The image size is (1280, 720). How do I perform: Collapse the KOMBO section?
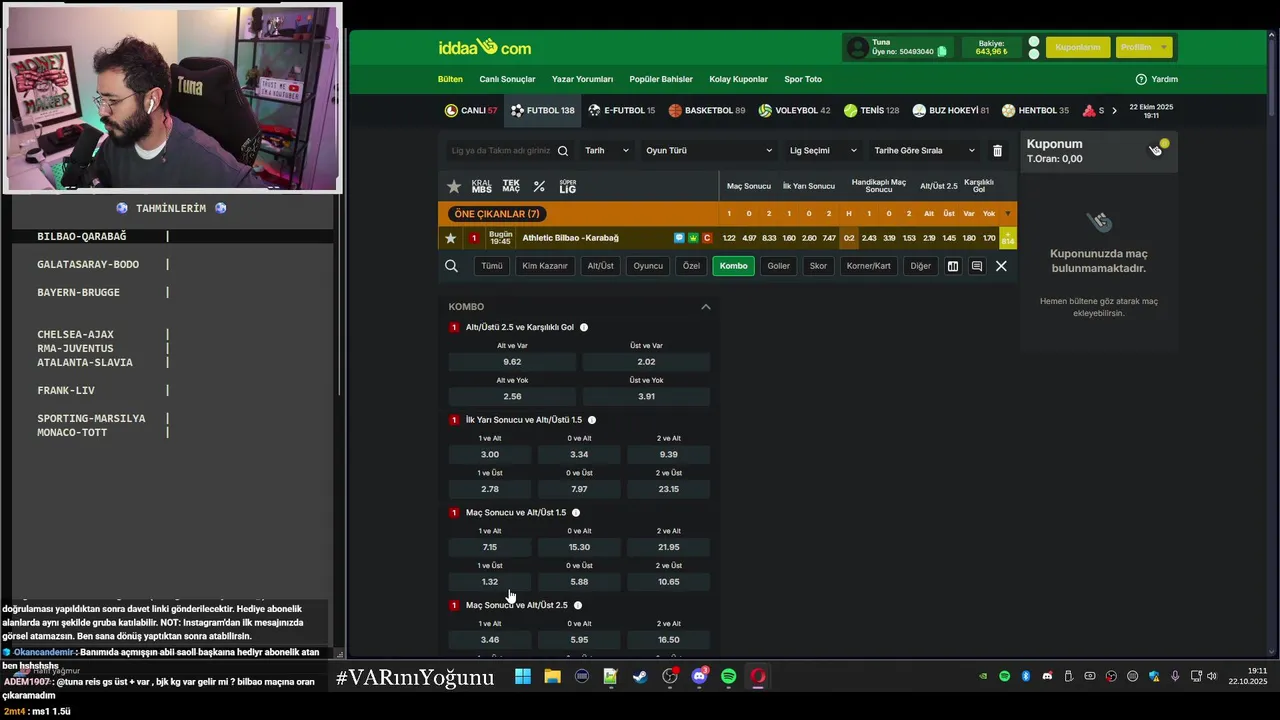(705, 307)
